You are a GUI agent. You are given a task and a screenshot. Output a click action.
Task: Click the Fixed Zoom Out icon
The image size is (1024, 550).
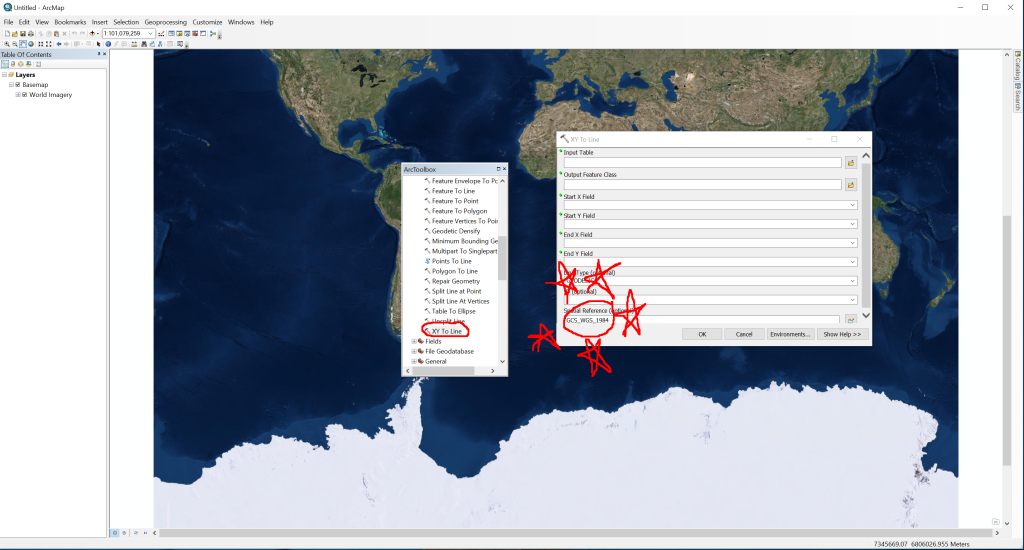(48, 44)
